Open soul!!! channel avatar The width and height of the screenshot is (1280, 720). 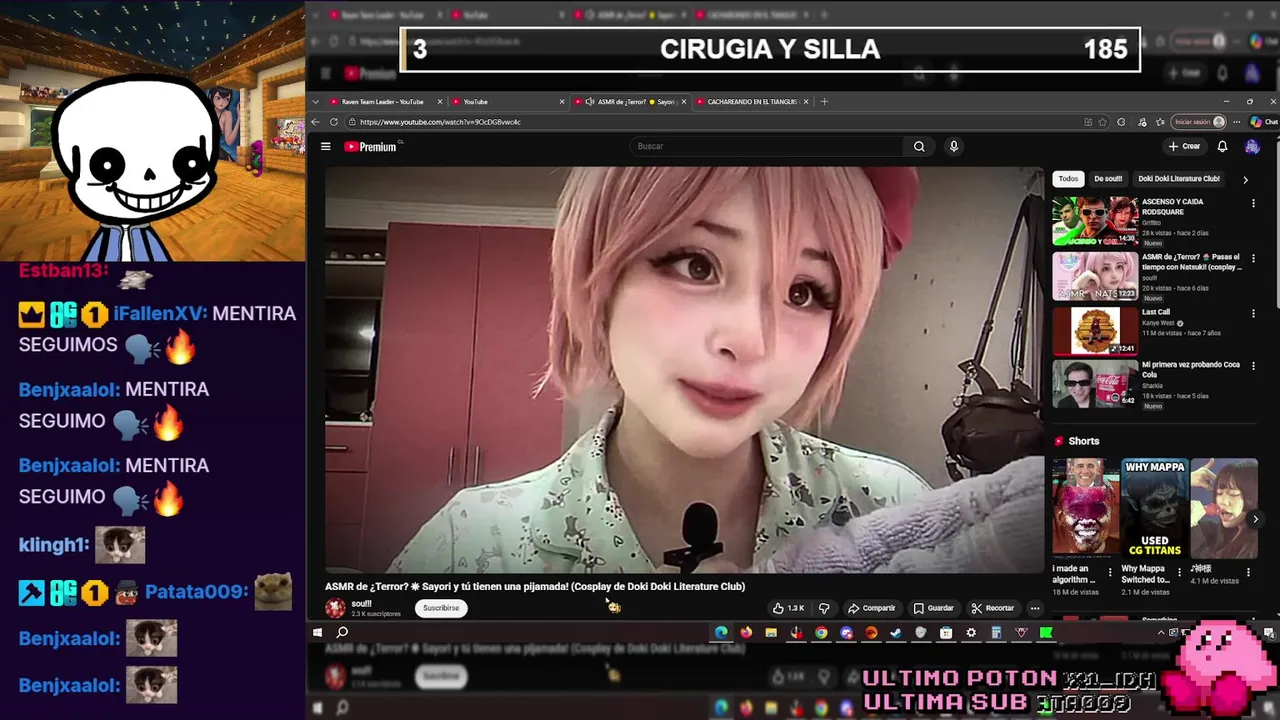tap(335, 607)
